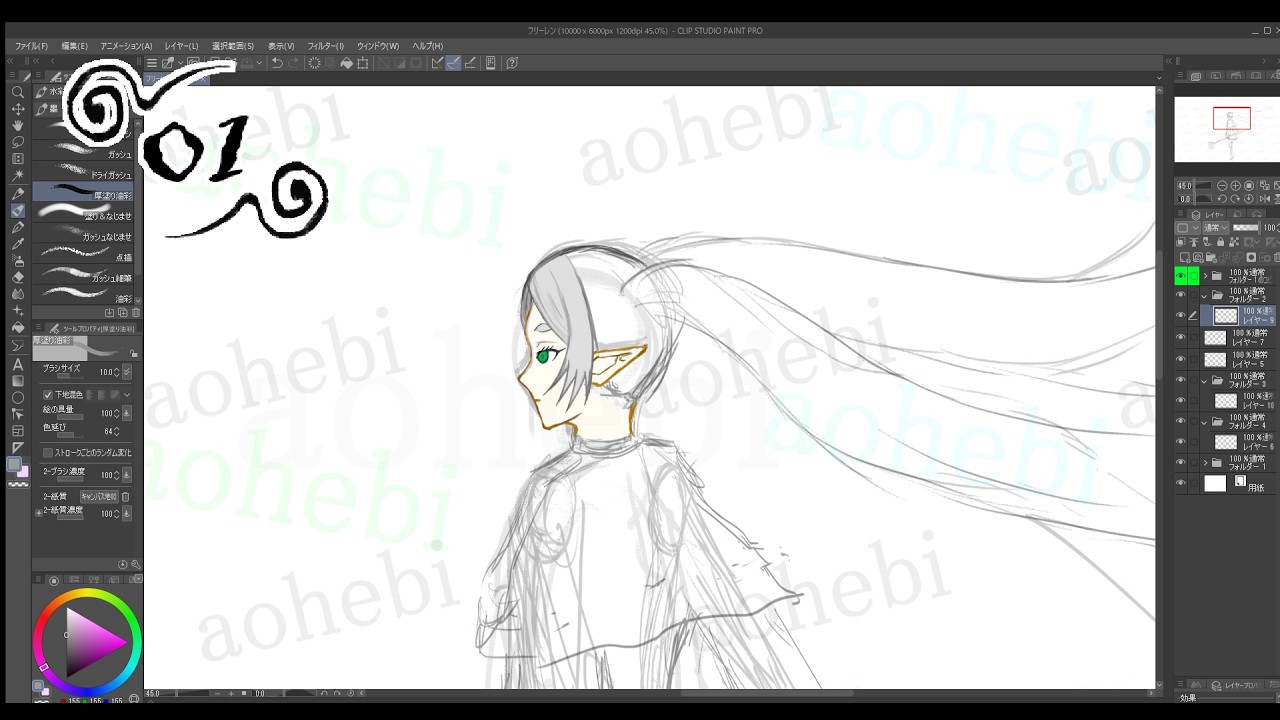Click the horizontal canvas scrollbar
The image size is (1280, 720).
click(767, 693)
